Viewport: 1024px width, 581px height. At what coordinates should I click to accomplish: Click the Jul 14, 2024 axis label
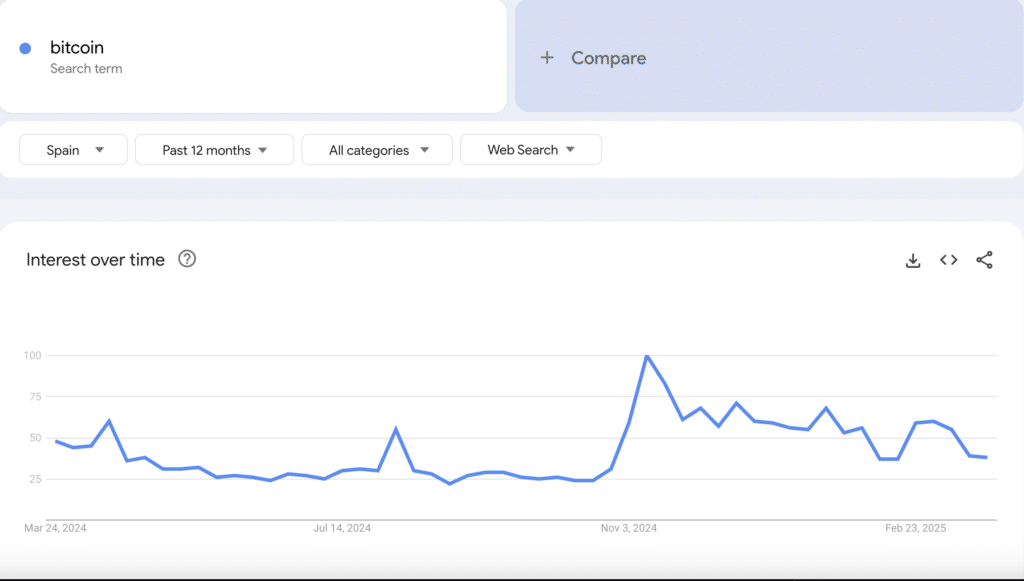point(342,527)
